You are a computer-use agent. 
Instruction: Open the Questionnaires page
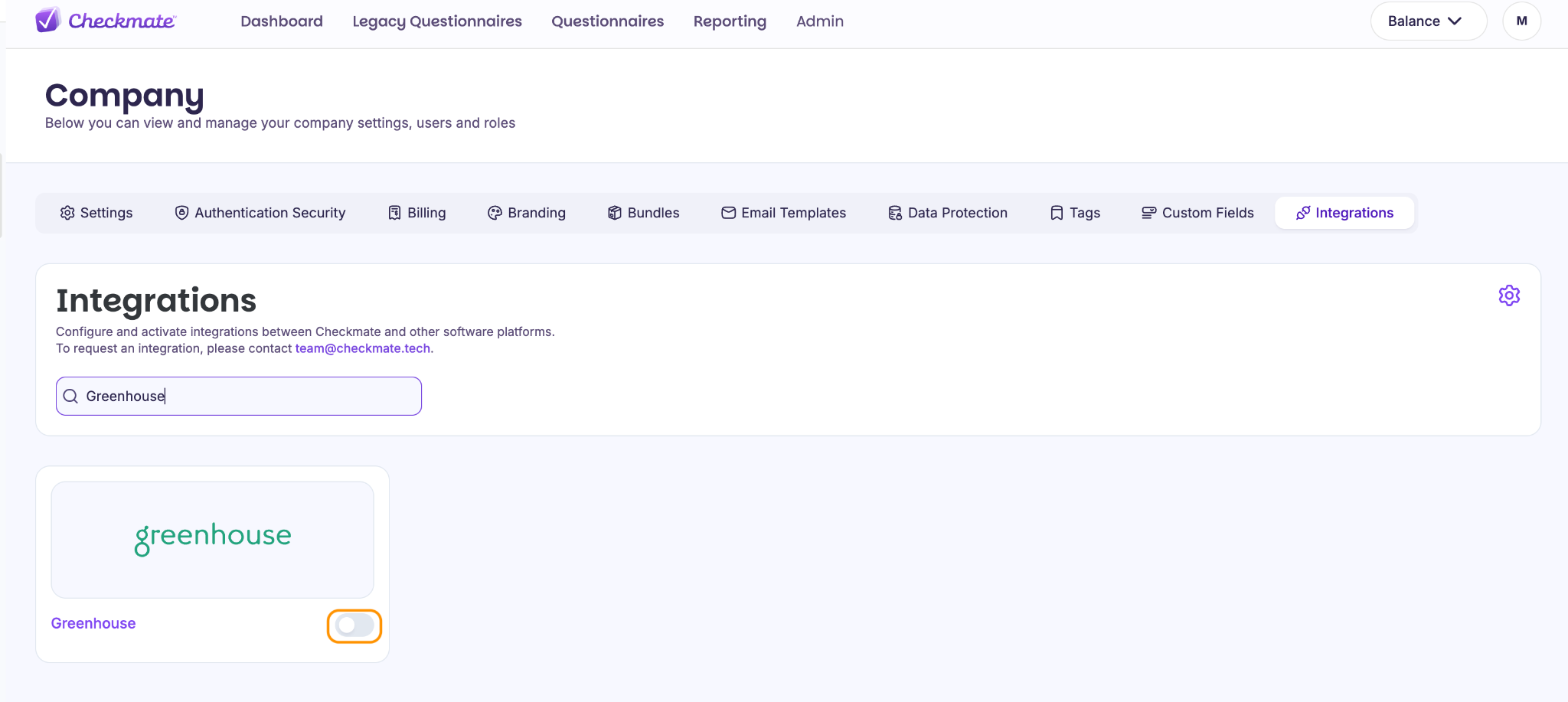608,21
